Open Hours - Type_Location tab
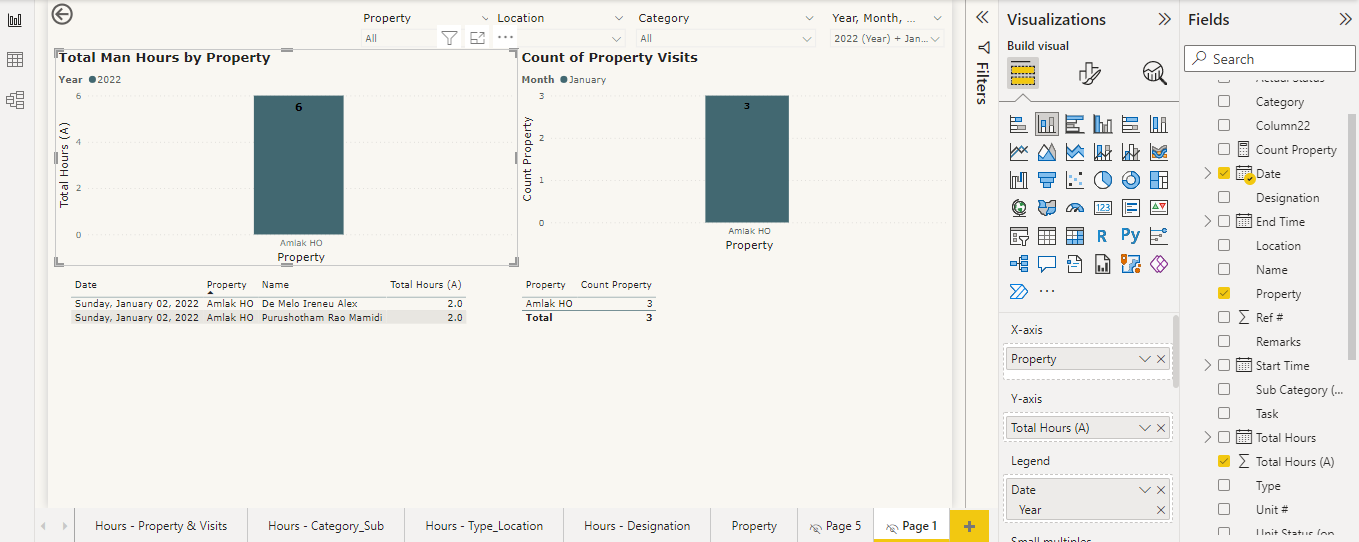The image size is (1359, 542). [484, 525]
